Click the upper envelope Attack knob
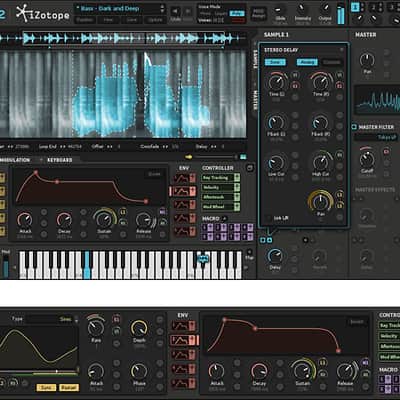This screenshot has width=400, height=400. pos(25,220)
